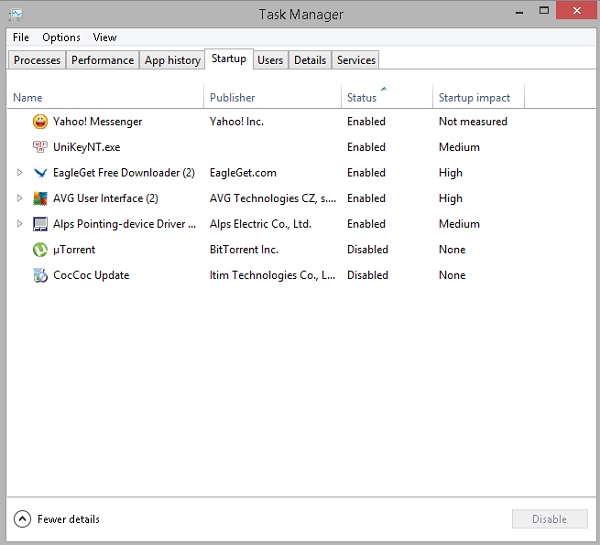Click the AVG User Interface icon
The image size is (600, 545).
(40, 198)
